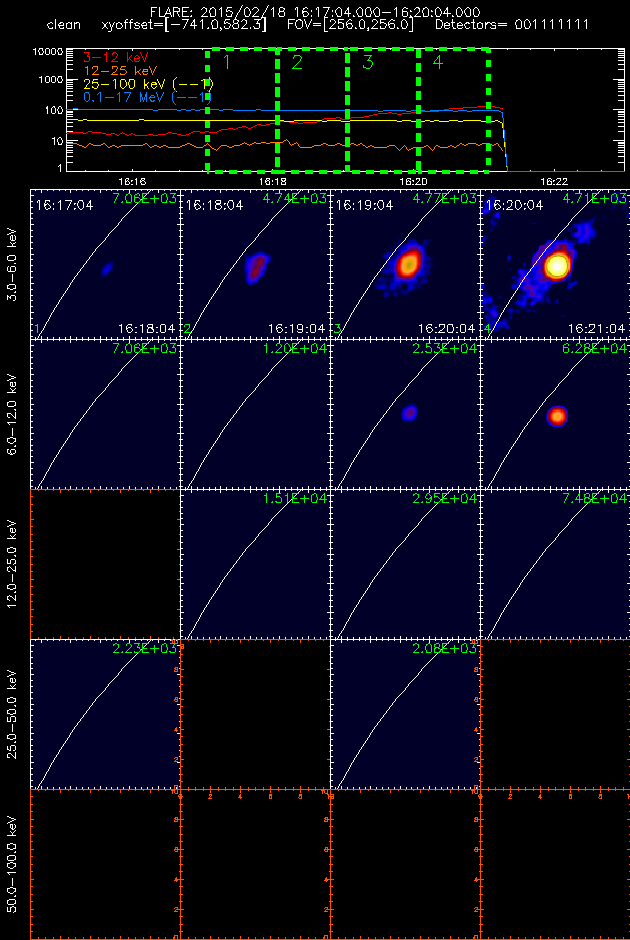Click the 10000 y-axis label
Viewport: 630px width, 940px height.
pyautogui.click(x=49, y=52)
